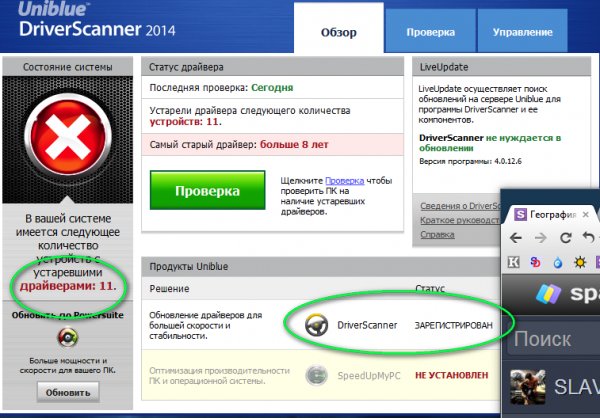Click the purple S favicon on География tab
This screenshot has width=600, height=418.
[x=520, y=215]
